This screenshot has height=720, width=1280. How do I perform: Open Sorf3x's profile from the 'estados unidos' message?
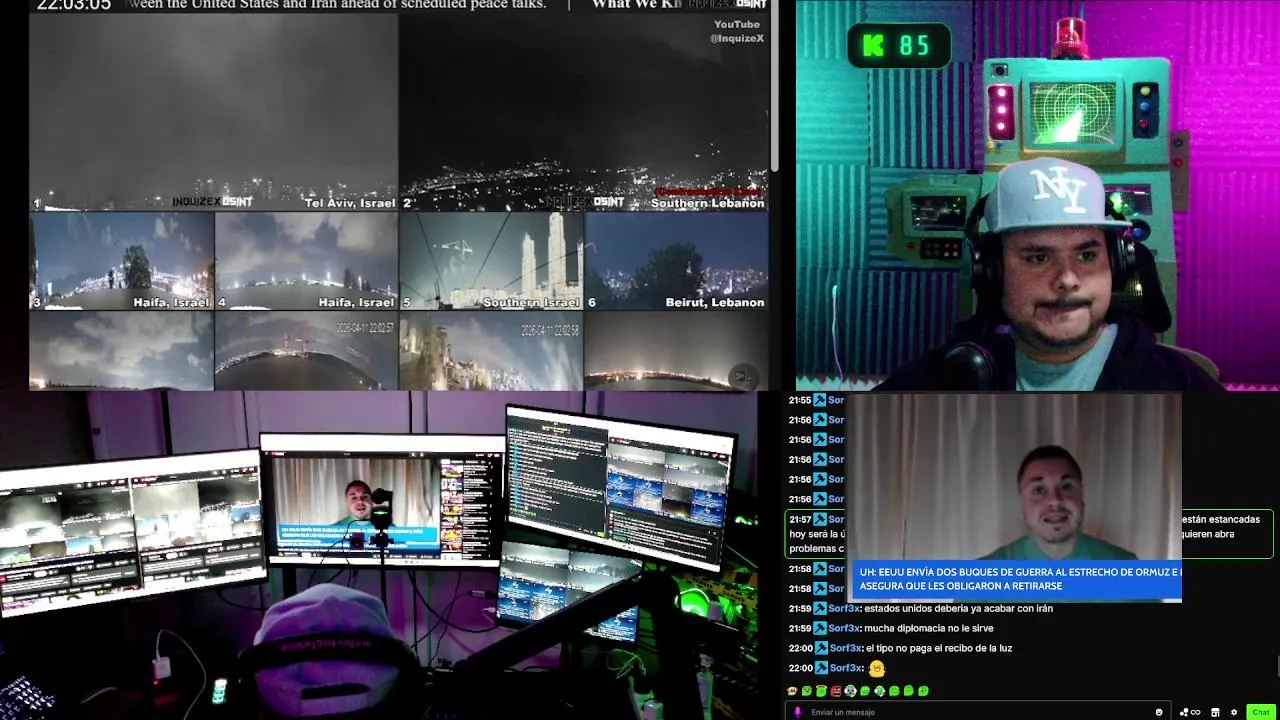[844, 608]
